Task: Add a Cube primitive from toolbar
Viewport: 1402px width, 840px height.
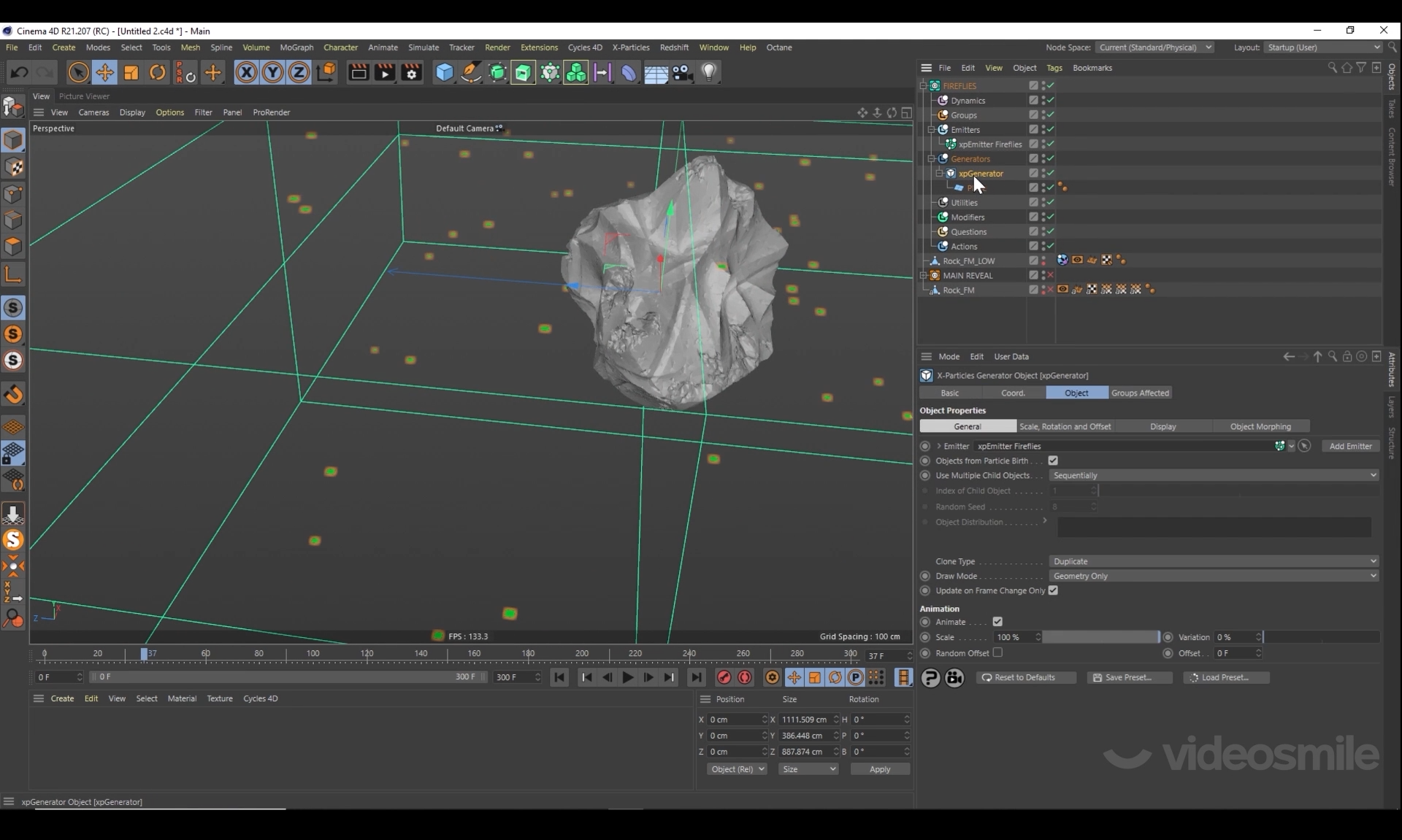Action: [444, 72]
